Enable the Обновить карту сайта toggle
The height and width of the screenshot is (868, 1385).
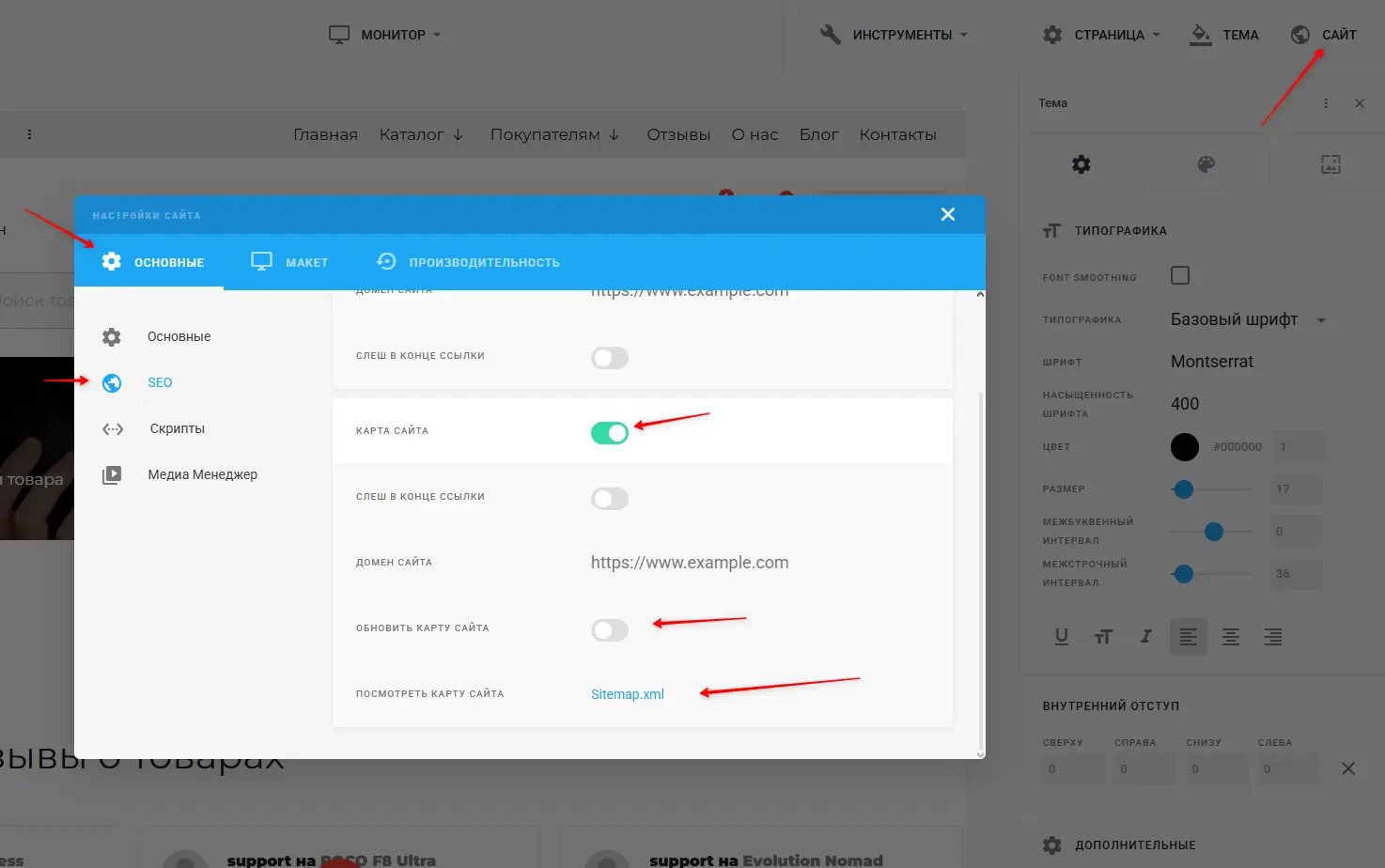(x=609, y=629)
